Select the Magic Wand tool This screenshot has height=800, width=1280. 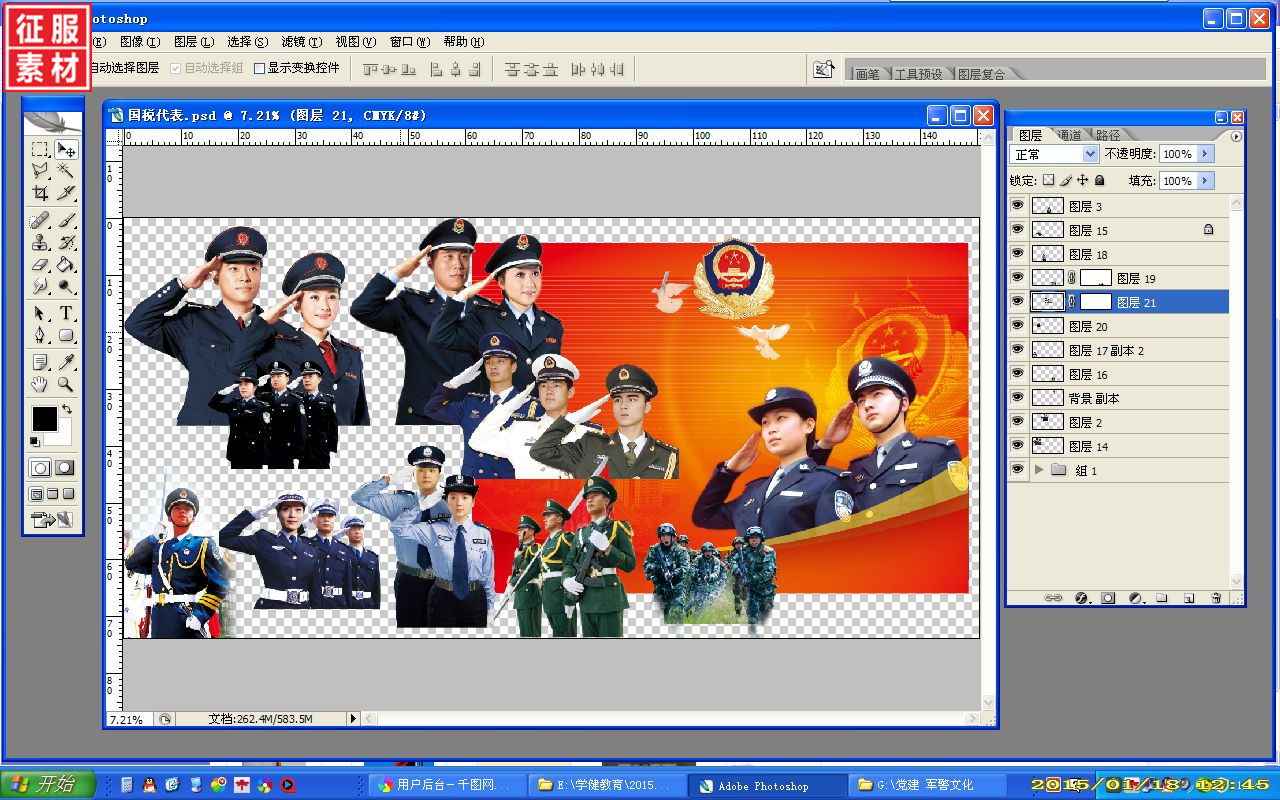coord(66,171)
